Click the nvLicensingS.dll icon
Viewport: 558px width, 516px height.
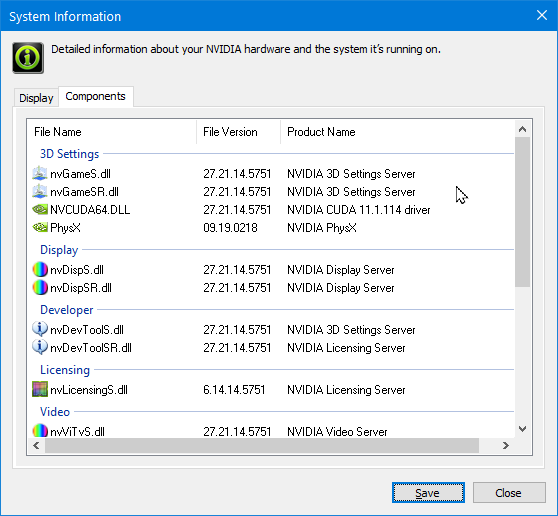coord(40,389)
